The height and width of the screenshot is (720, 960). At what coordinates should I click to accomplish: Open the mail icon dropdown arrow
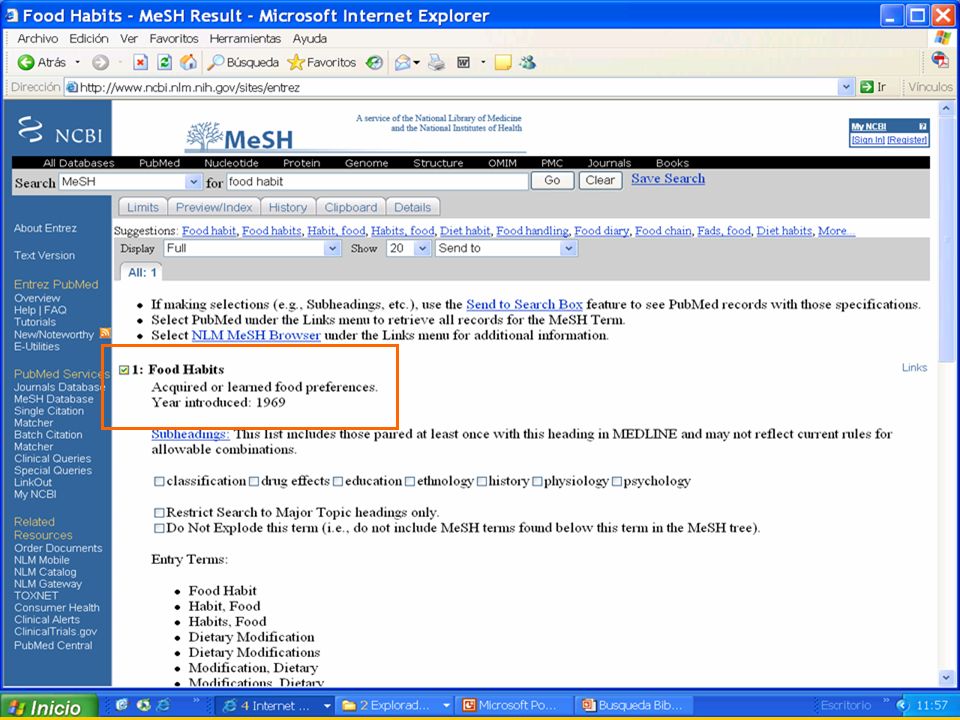(416, 62)
